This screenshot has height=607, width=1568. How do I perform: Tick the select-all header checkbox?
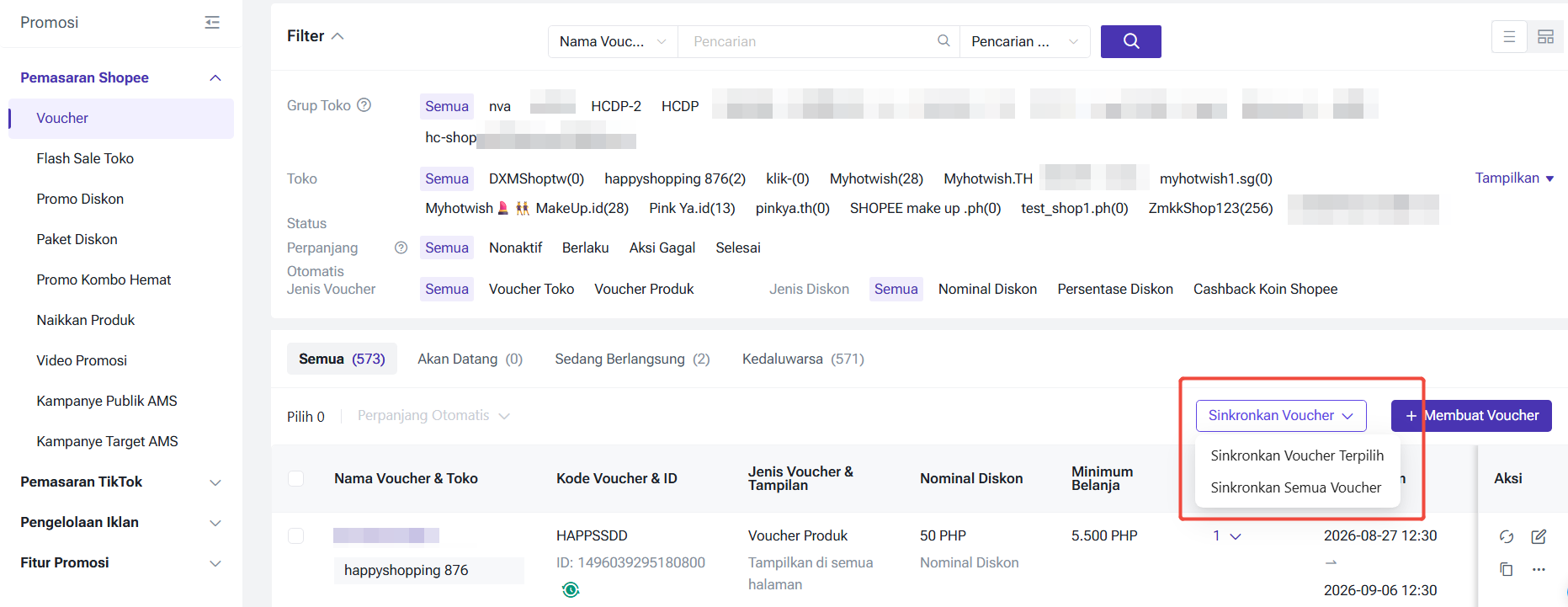[x=295, y=478]
